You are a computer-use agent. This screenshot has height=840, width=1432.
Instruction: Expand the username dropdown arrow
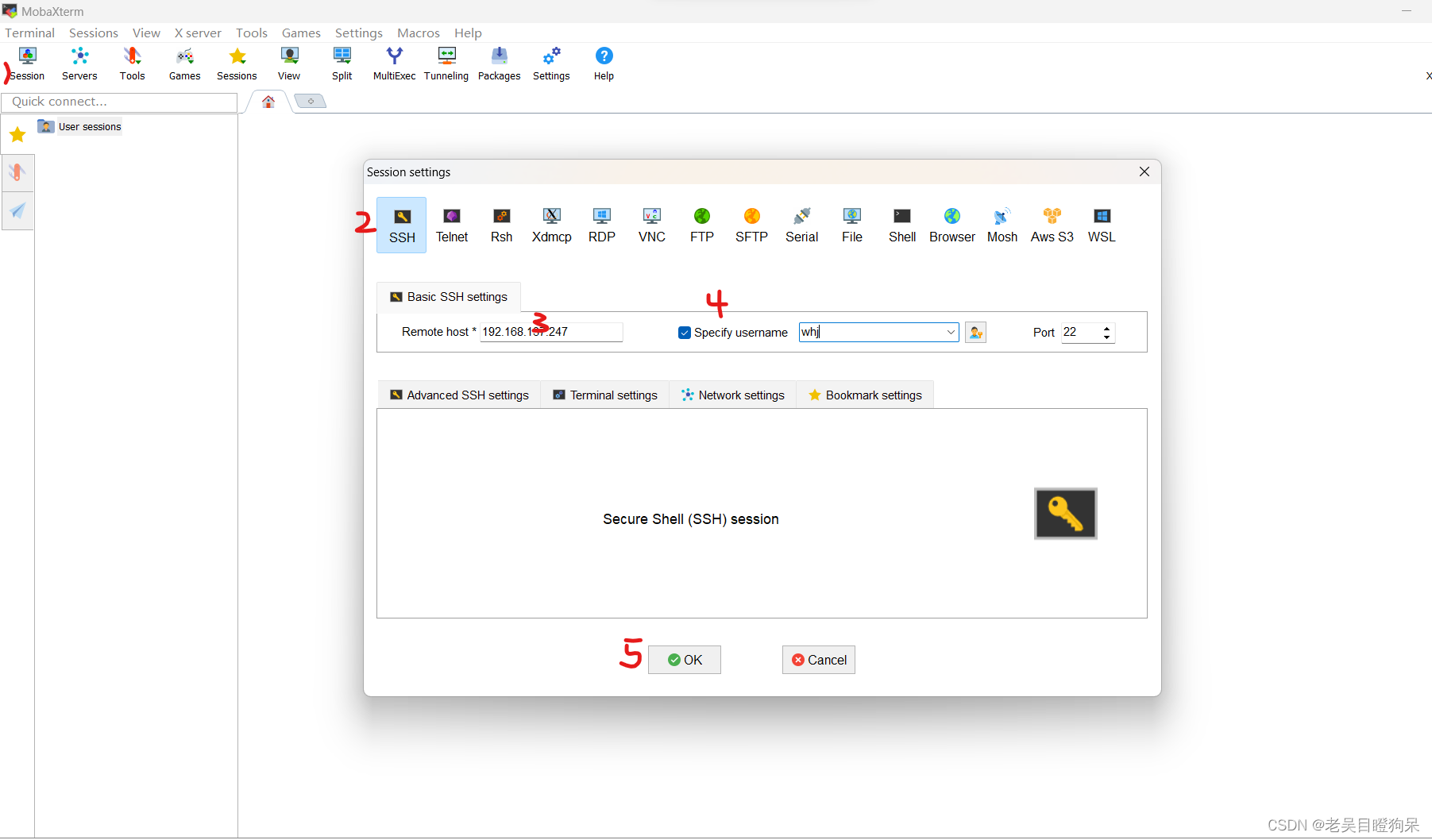951,333
